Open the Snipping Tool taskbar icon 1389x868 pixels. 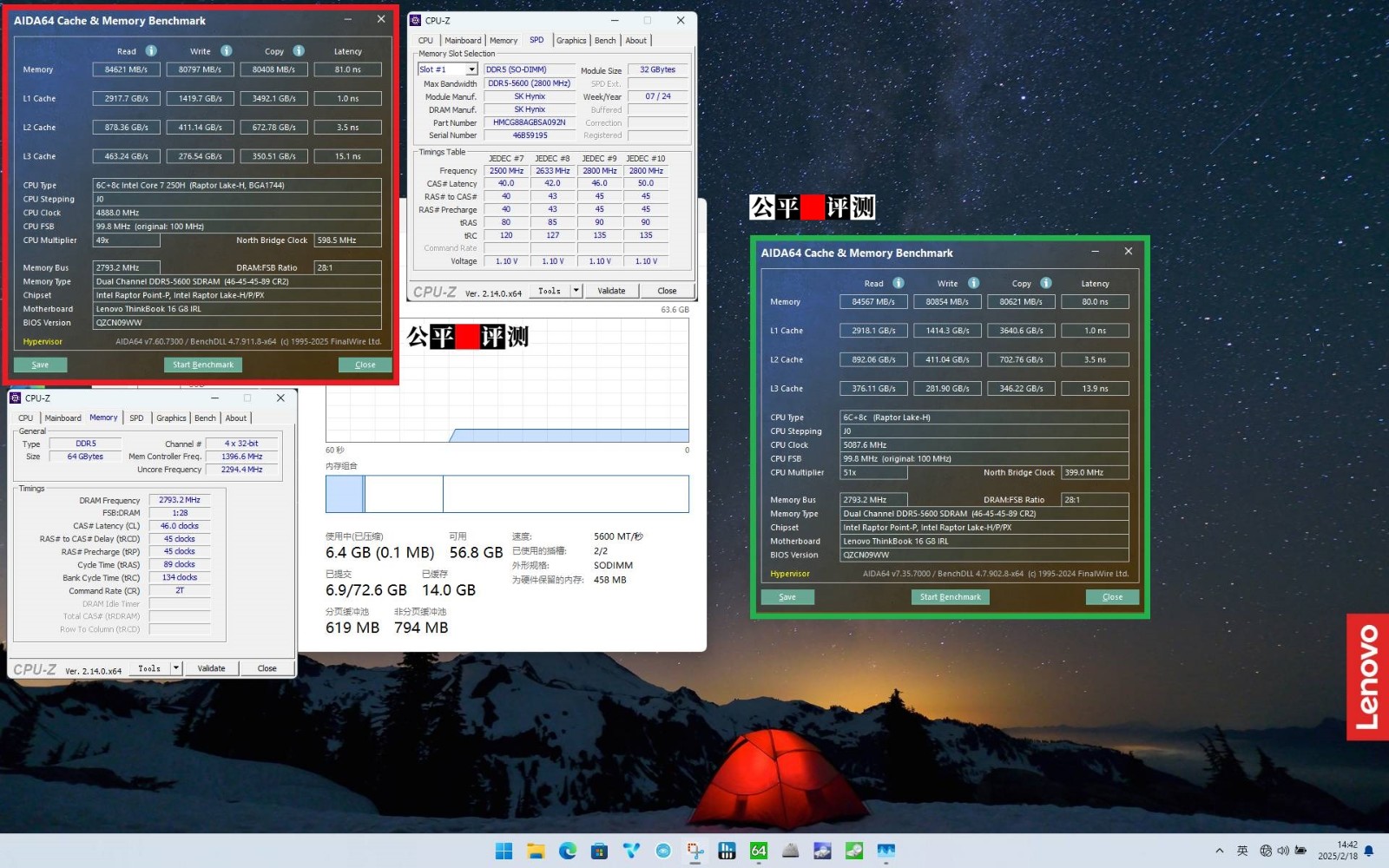(694, 851)
